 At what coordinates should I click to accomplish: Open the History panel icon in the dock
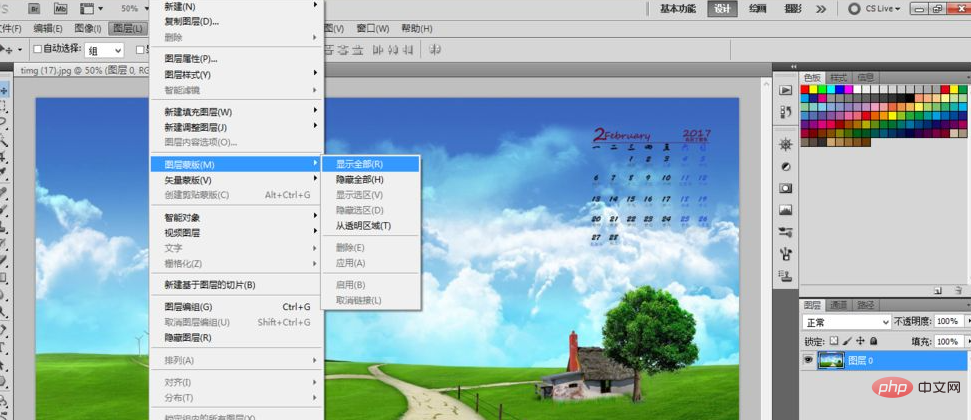coord(786,112)
